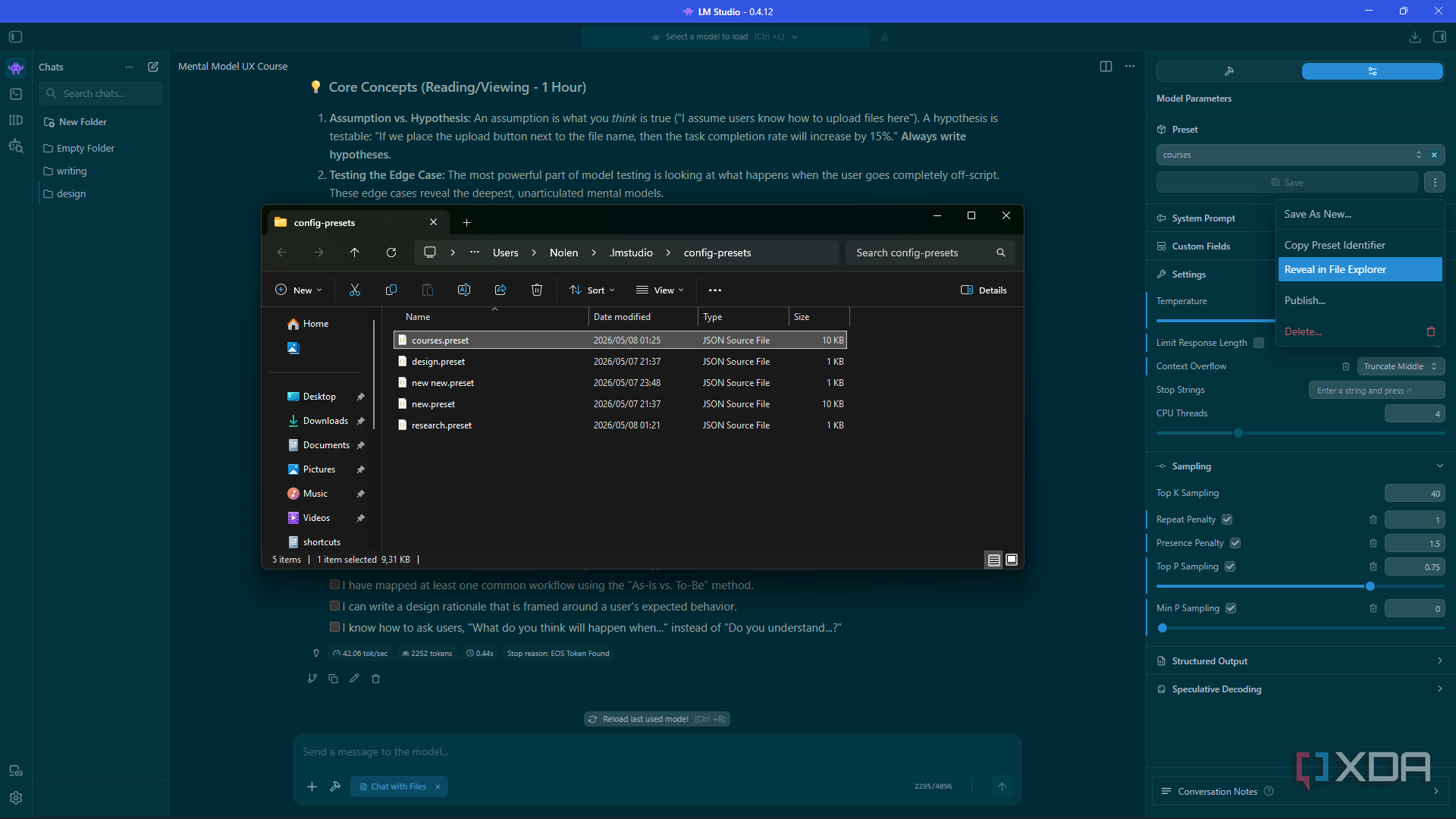Toggle the left sidebar panel icon
Image resolution: width=1456 pixels, height=819 pixels.
point(16,36)
